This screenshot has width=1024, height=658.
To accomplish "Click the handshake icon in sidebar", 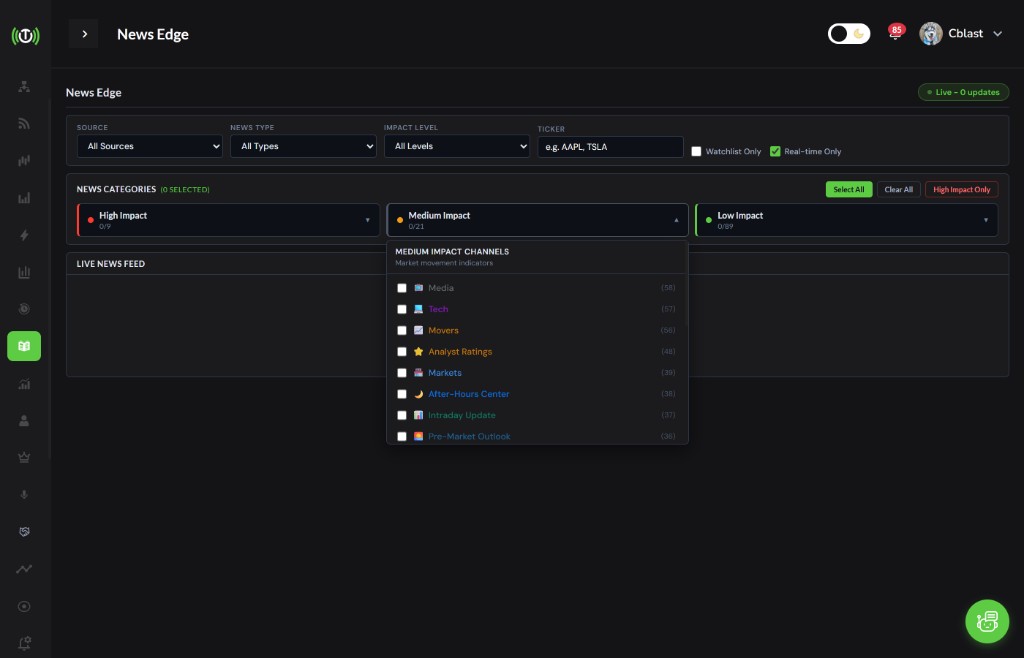I will tap(24, 531).
